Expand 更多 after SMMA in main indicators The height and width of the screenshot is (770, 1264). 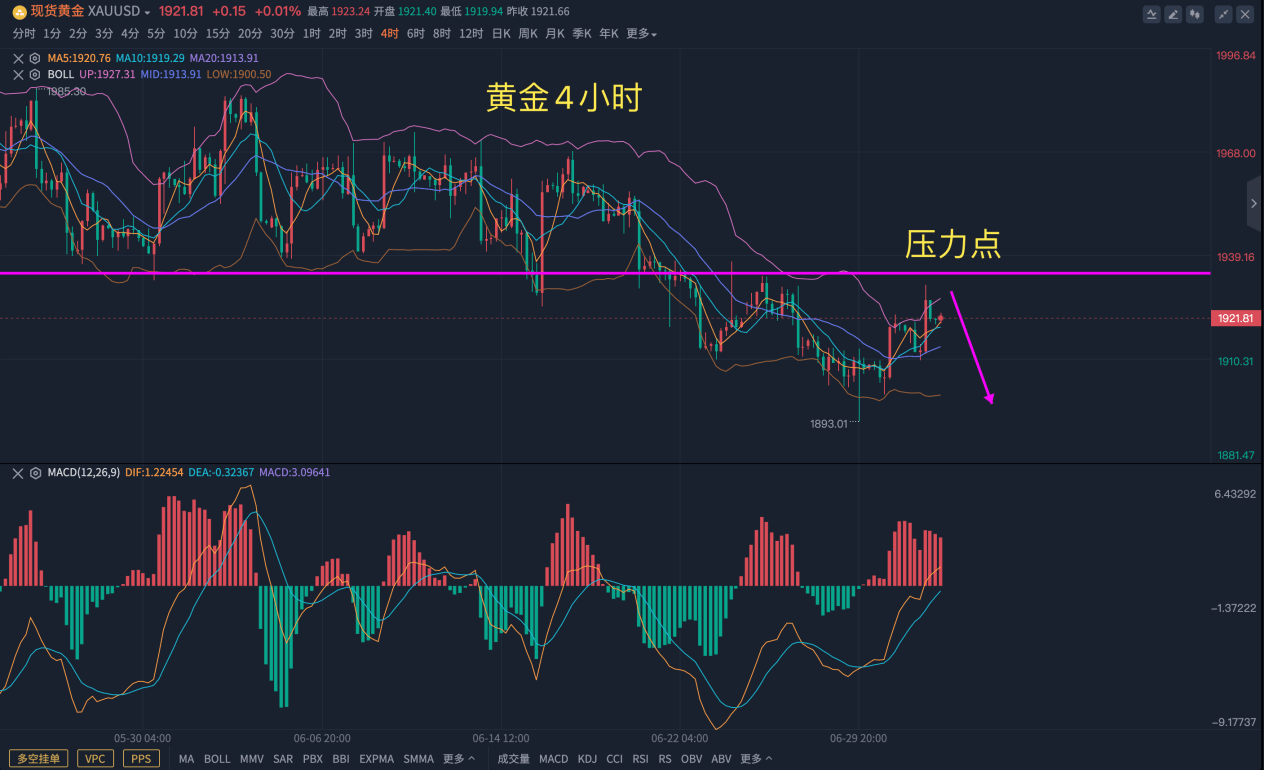[x=459, y=759]
